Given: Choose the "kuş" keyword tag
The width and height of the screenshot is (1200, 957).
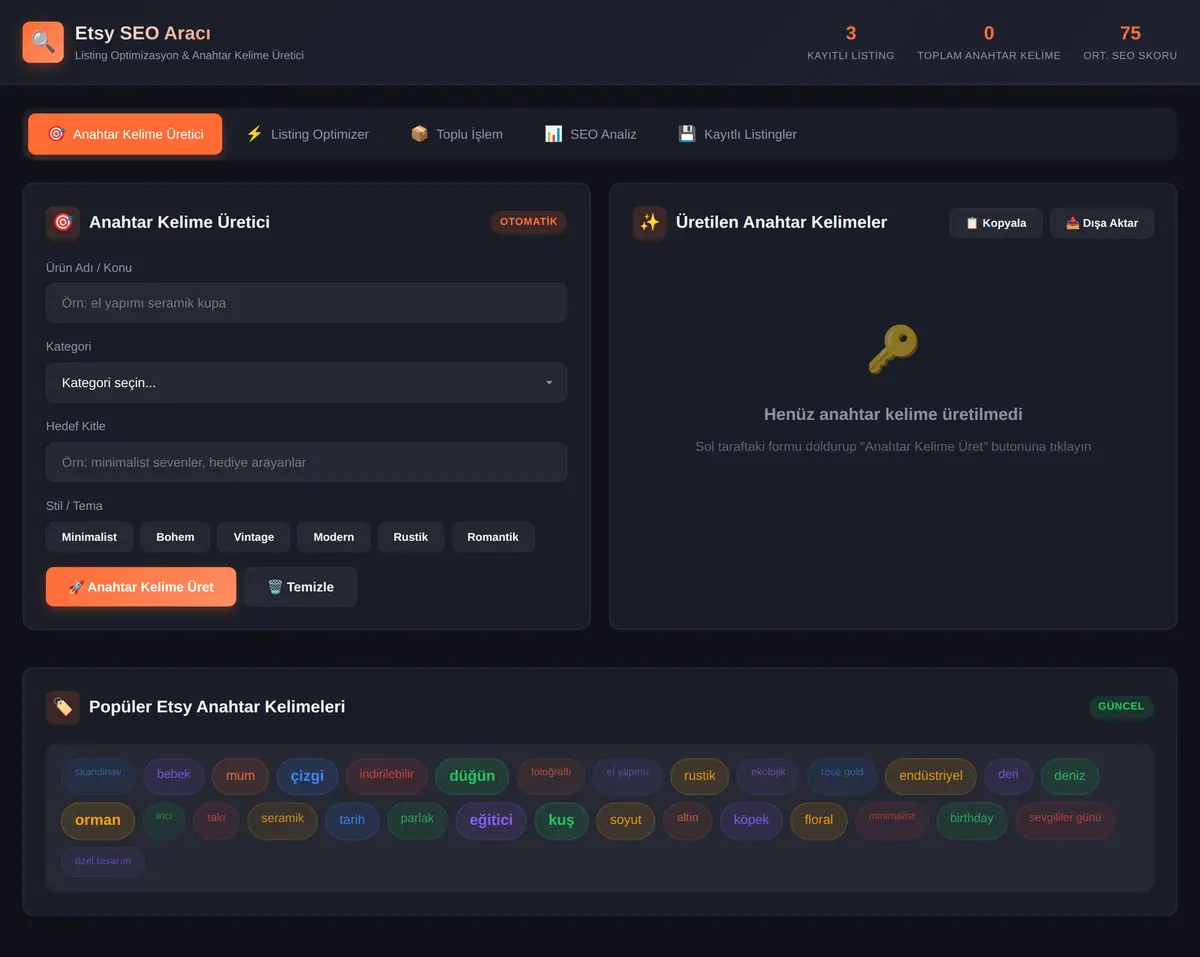Looking at the screenshot, I should click(x=561, y=820).
